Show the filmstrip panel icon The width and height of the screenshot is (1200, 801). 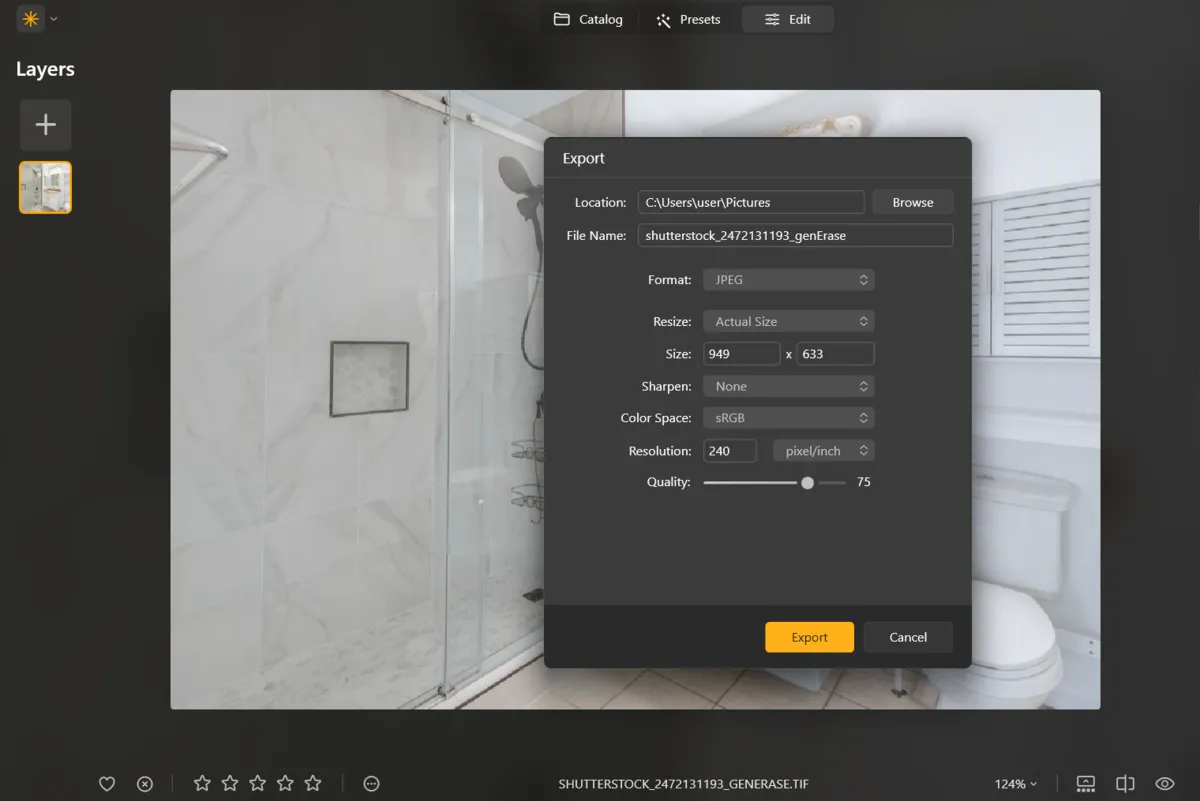(1084, 783)
